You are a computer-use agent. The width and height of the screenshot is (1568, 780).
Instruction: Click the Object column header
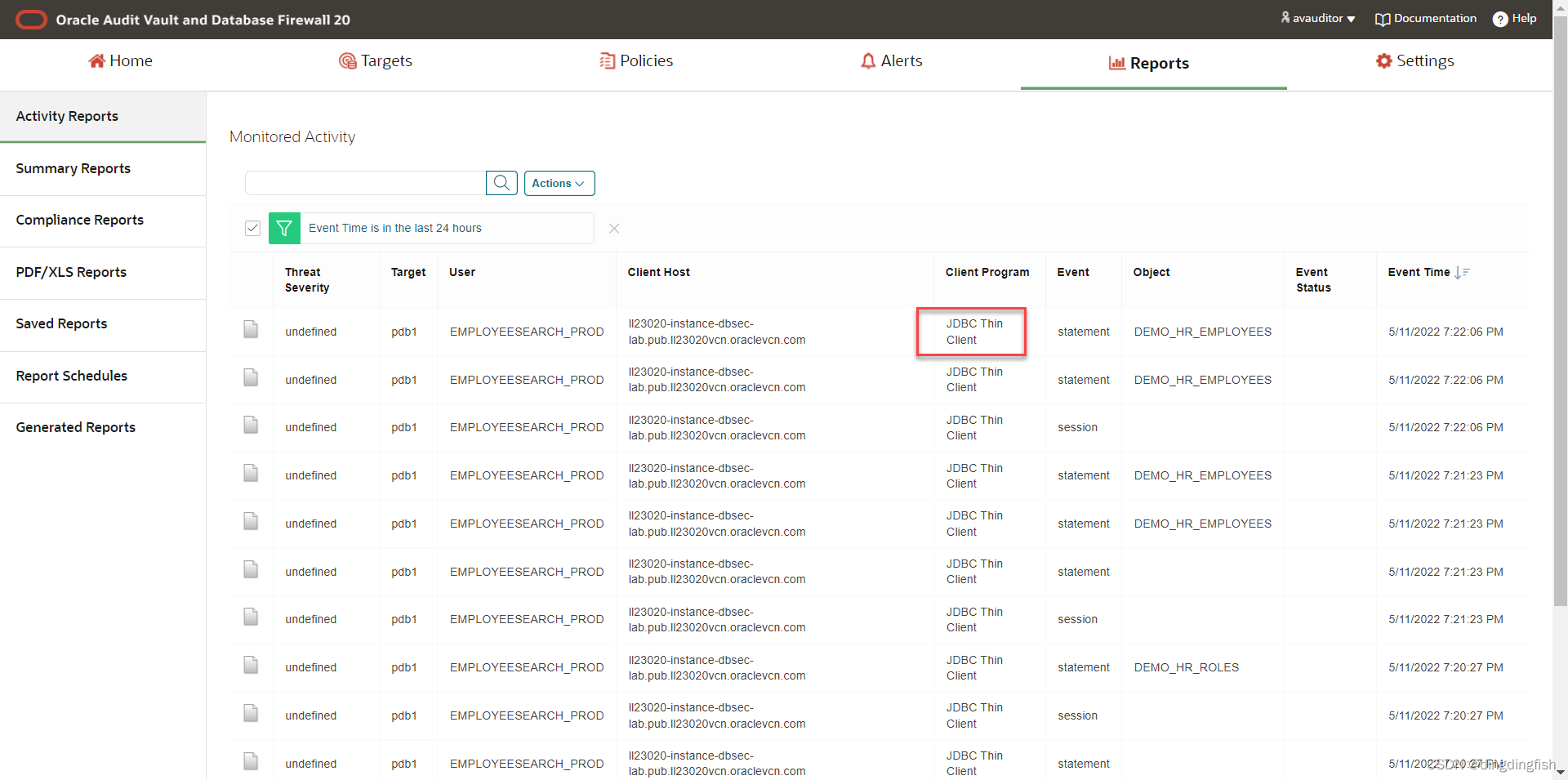(x=1151, y=272)
